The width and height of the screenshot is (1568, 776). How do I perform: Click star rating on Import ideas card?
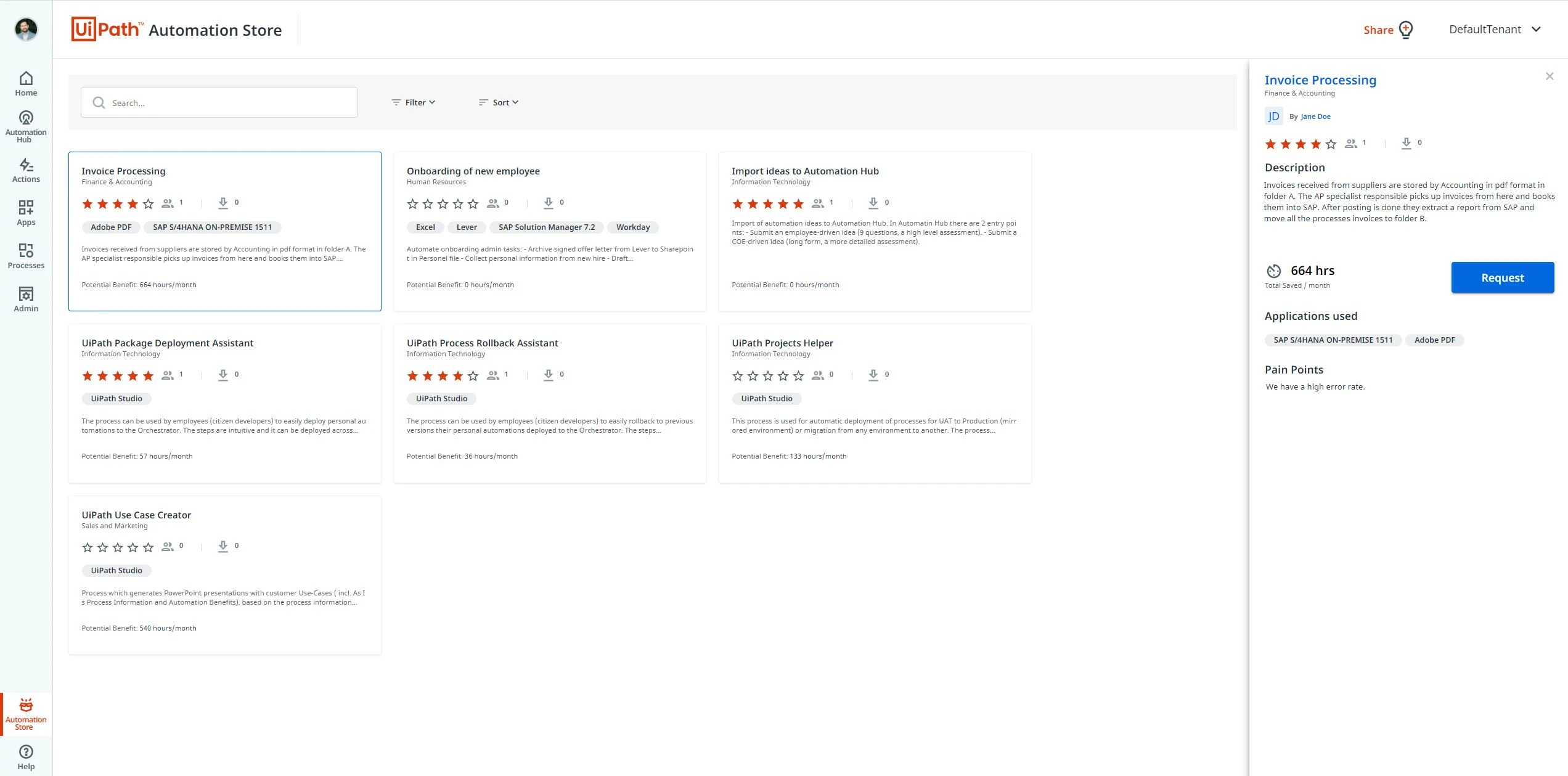768,203
